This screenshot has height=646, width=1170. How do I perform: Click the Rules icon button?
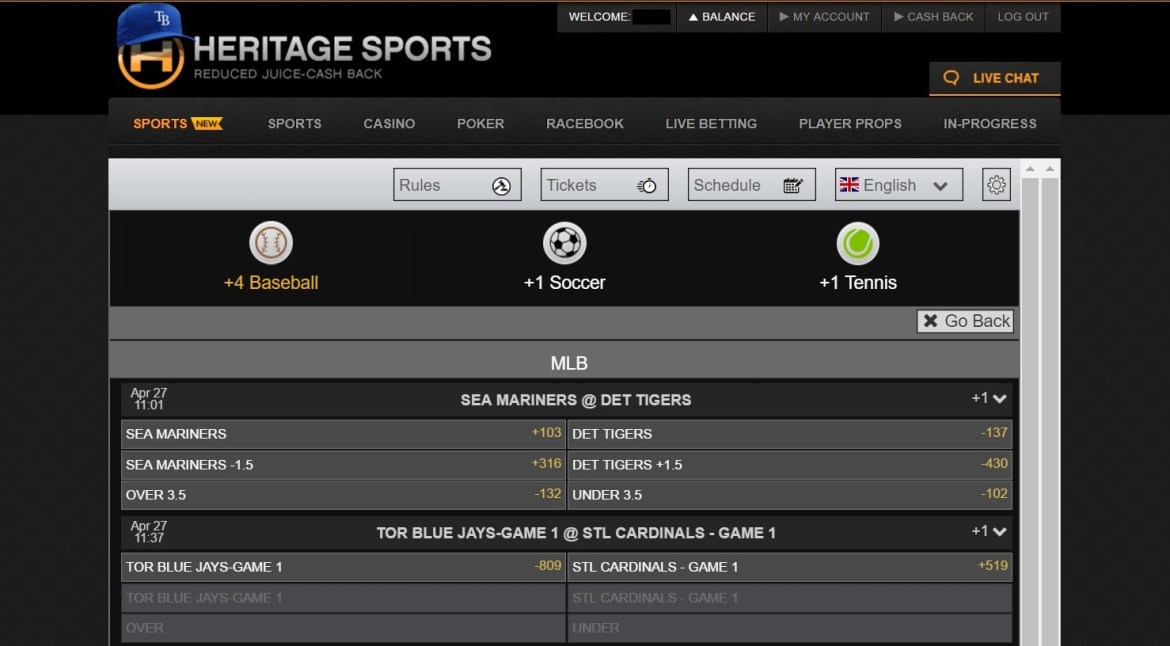click(x=457, y=185)
